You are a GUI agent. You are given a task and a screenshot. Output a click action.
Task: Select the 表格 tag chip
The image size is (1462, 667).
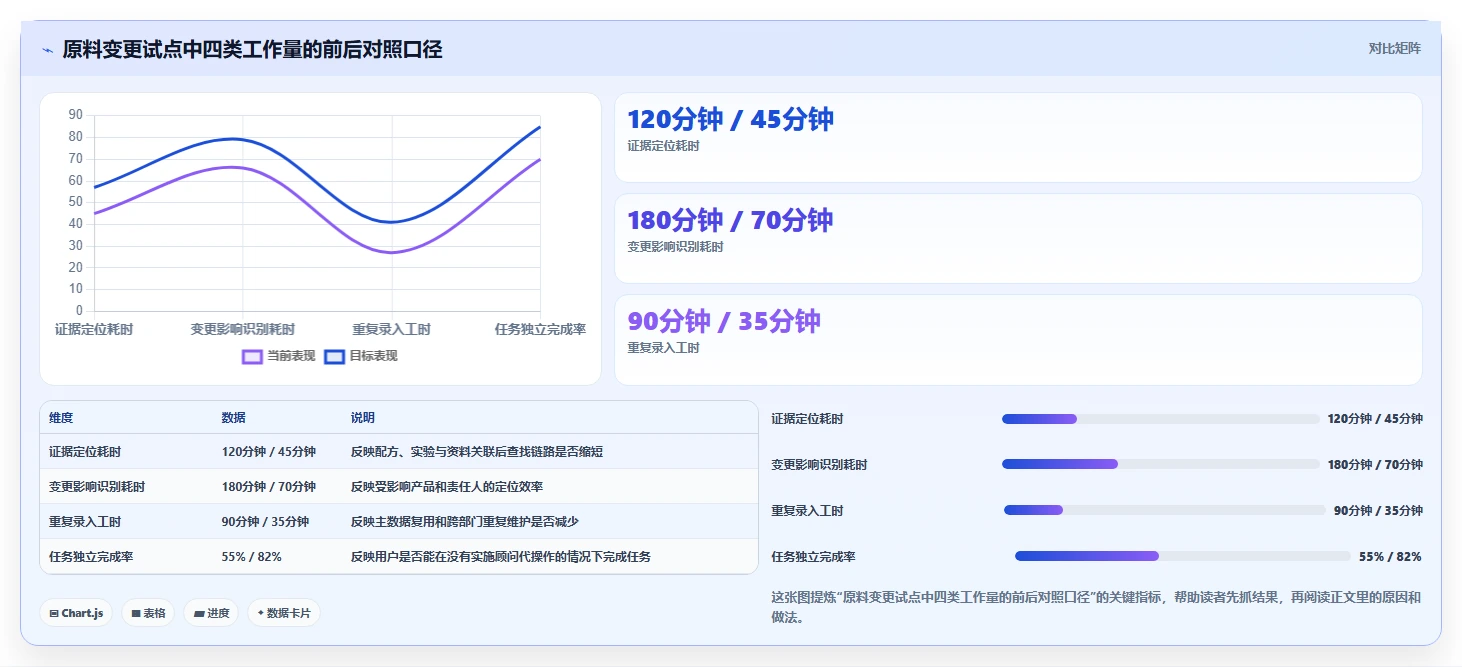point(148,613)
